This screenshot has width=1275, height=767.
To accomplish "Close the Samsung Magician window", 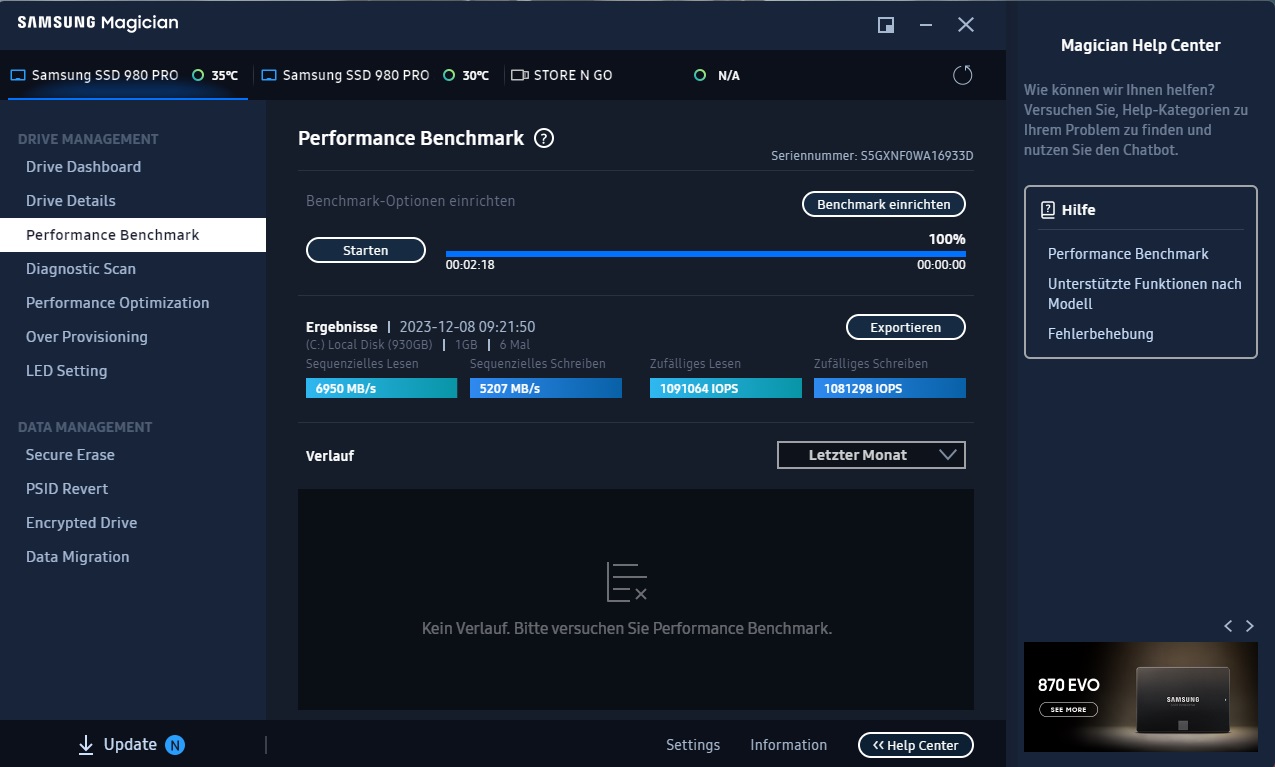I will (966, 25).
